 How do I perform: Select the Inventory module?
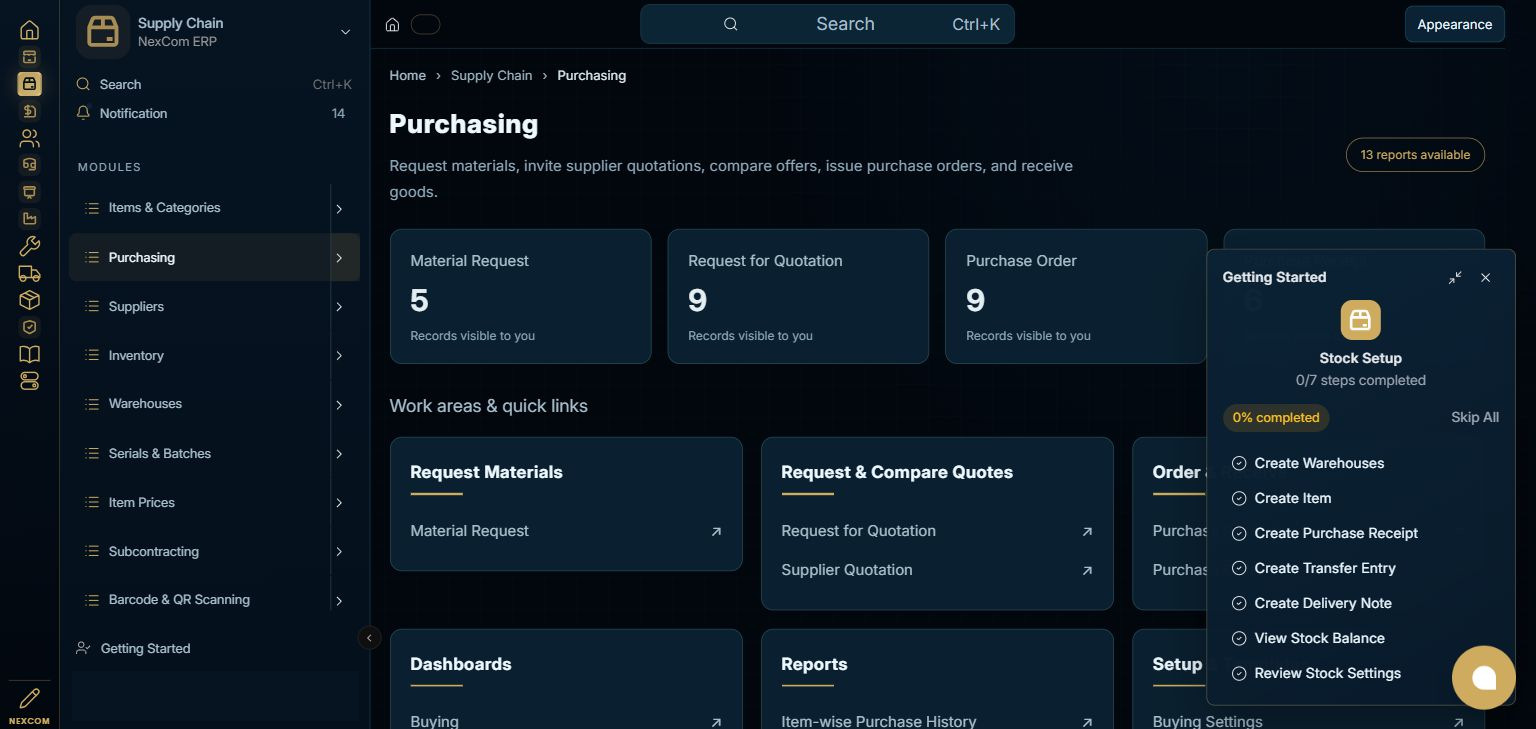pyautogui.click(x=199, y=355)
